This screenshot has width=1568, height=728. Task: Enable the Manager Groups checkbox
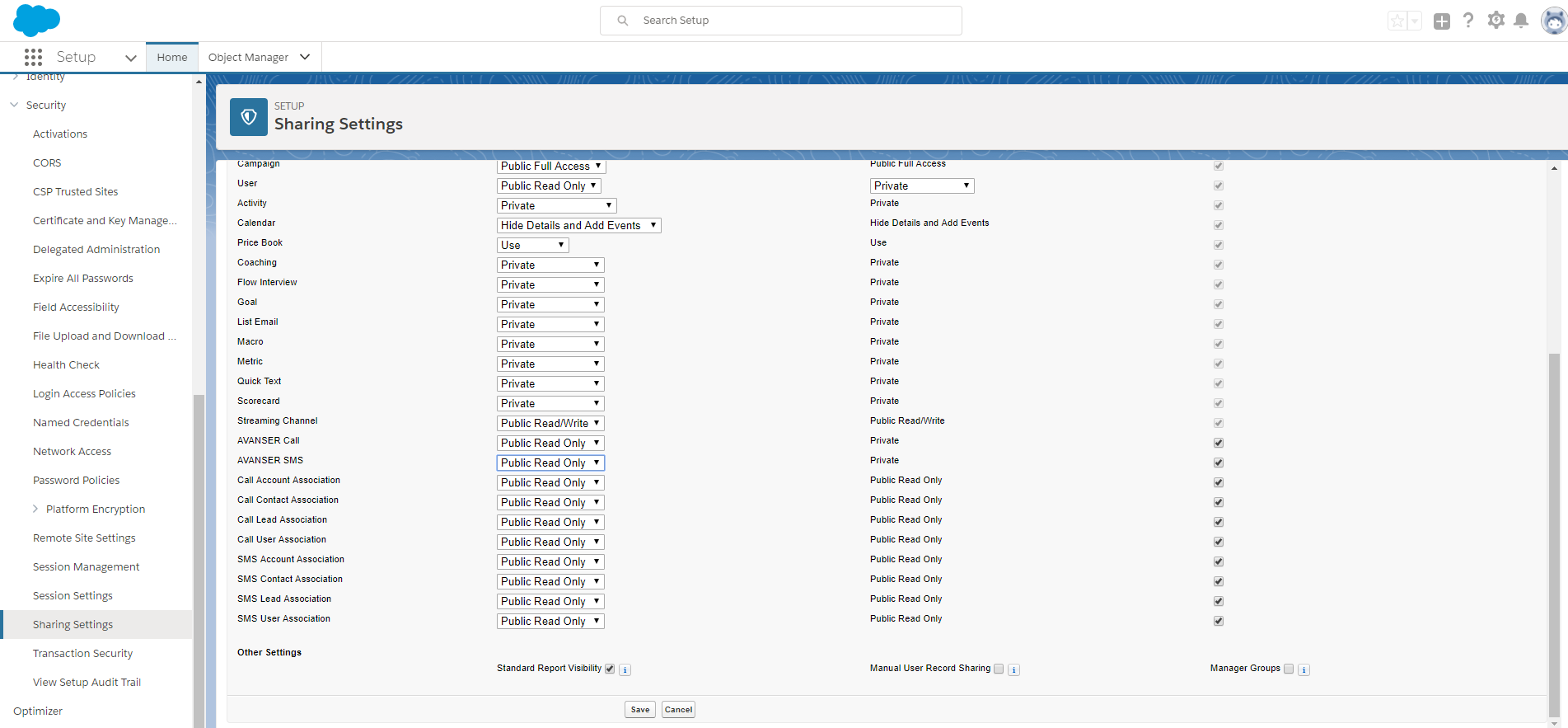[x=1289, y=669]
